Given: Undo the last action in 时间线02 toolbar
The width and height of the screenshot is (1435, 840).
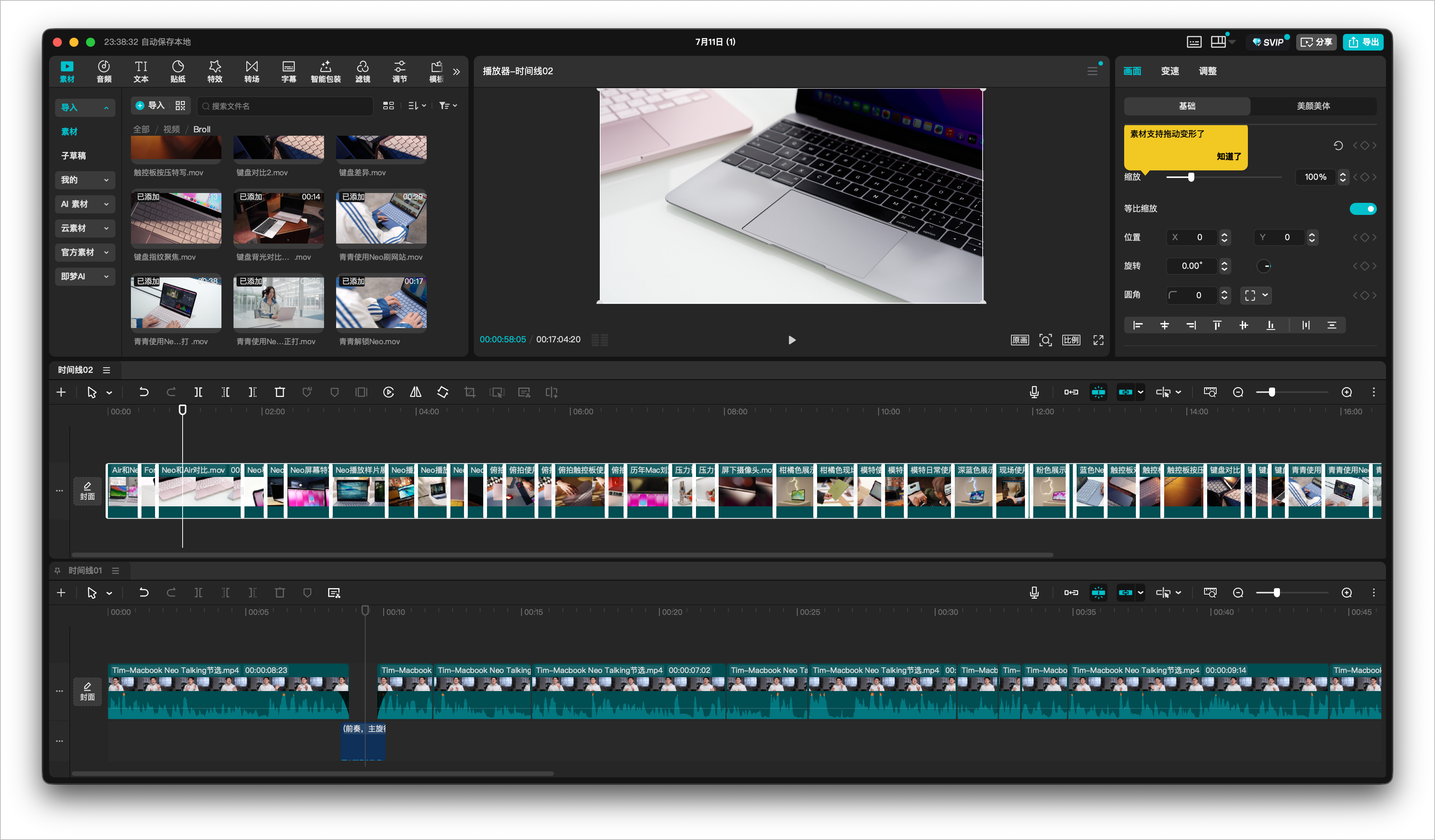Looking at the screenshot, I should click(x=143, y=392).
